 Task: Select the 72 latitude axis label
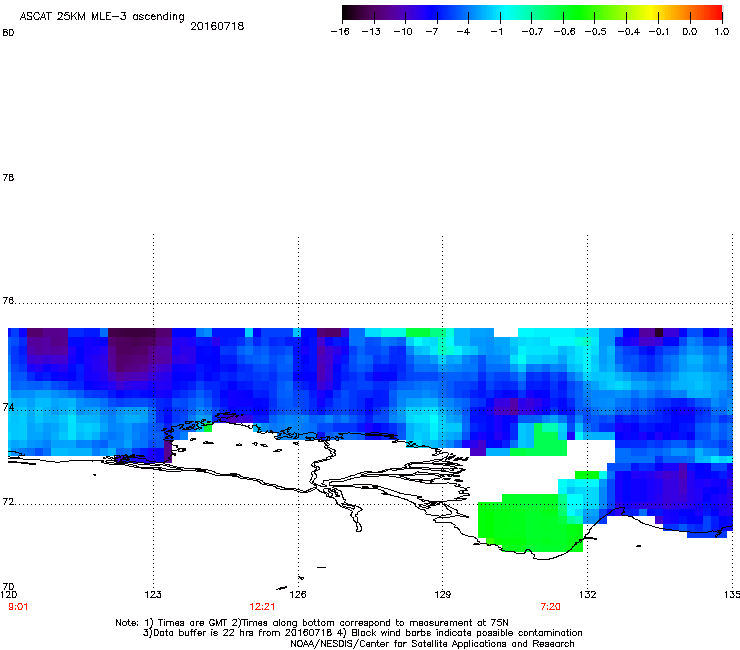8,501
